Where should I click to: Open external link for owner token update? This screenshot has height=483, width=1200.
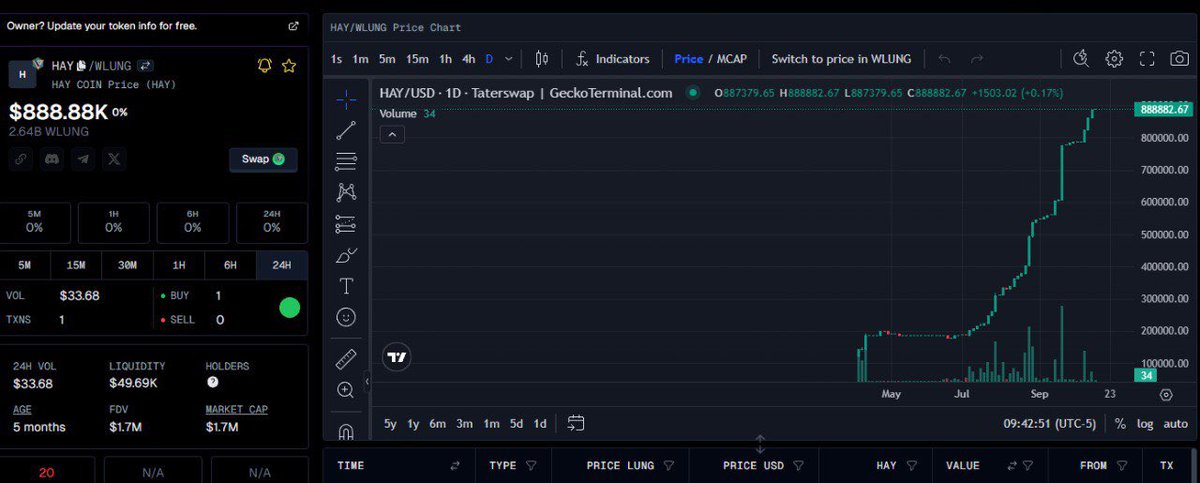point(293,26)
